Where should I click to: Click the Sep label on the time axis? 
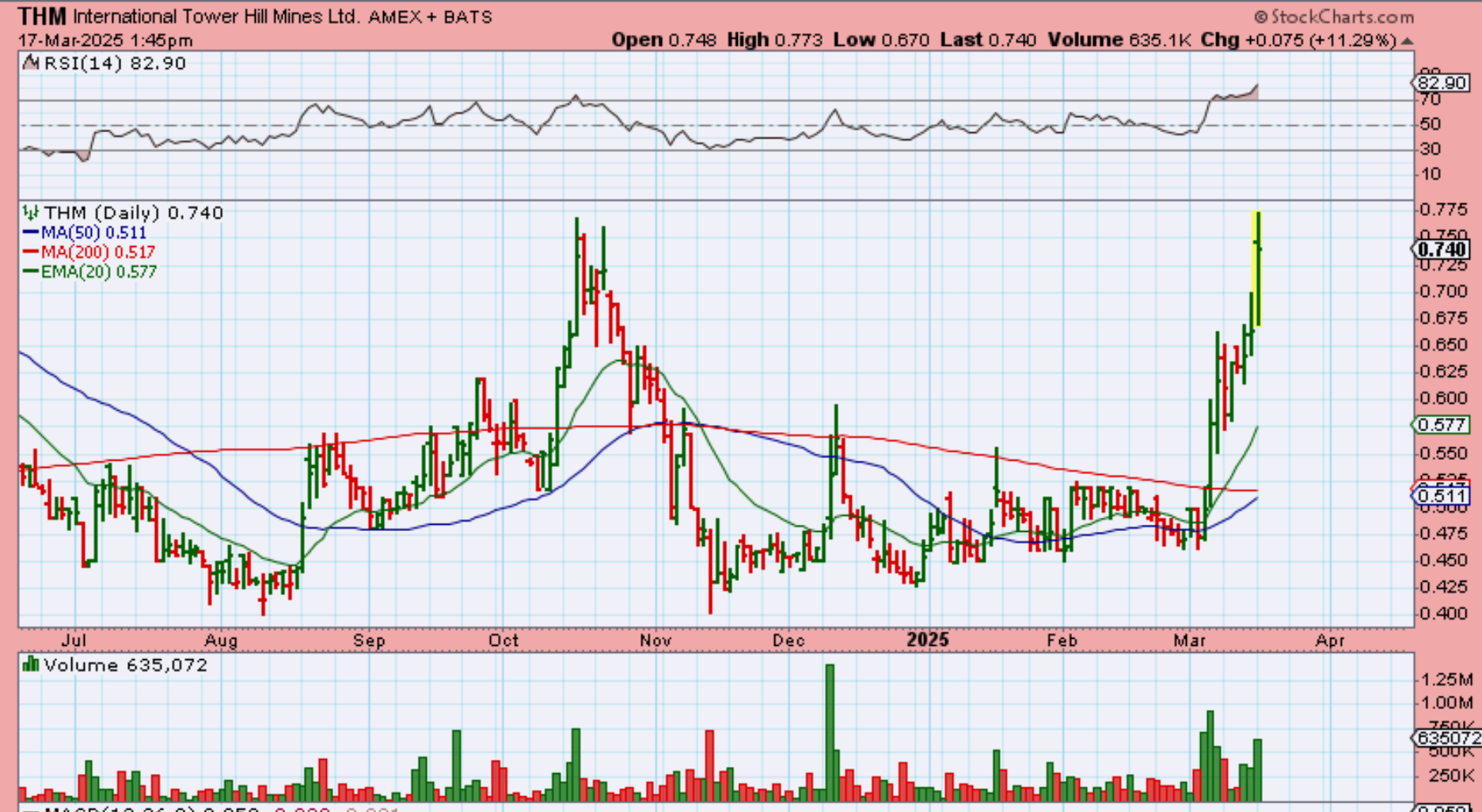point(369,639)
